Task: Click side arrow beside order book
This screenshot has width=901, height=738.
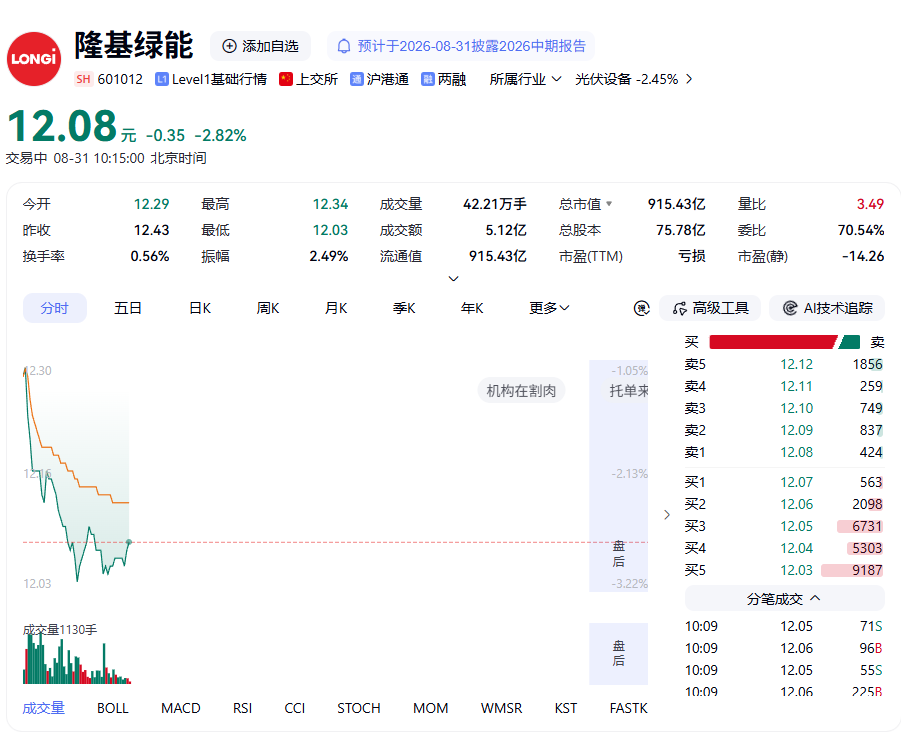Action: pyautogui.click(x=667, y=515)
